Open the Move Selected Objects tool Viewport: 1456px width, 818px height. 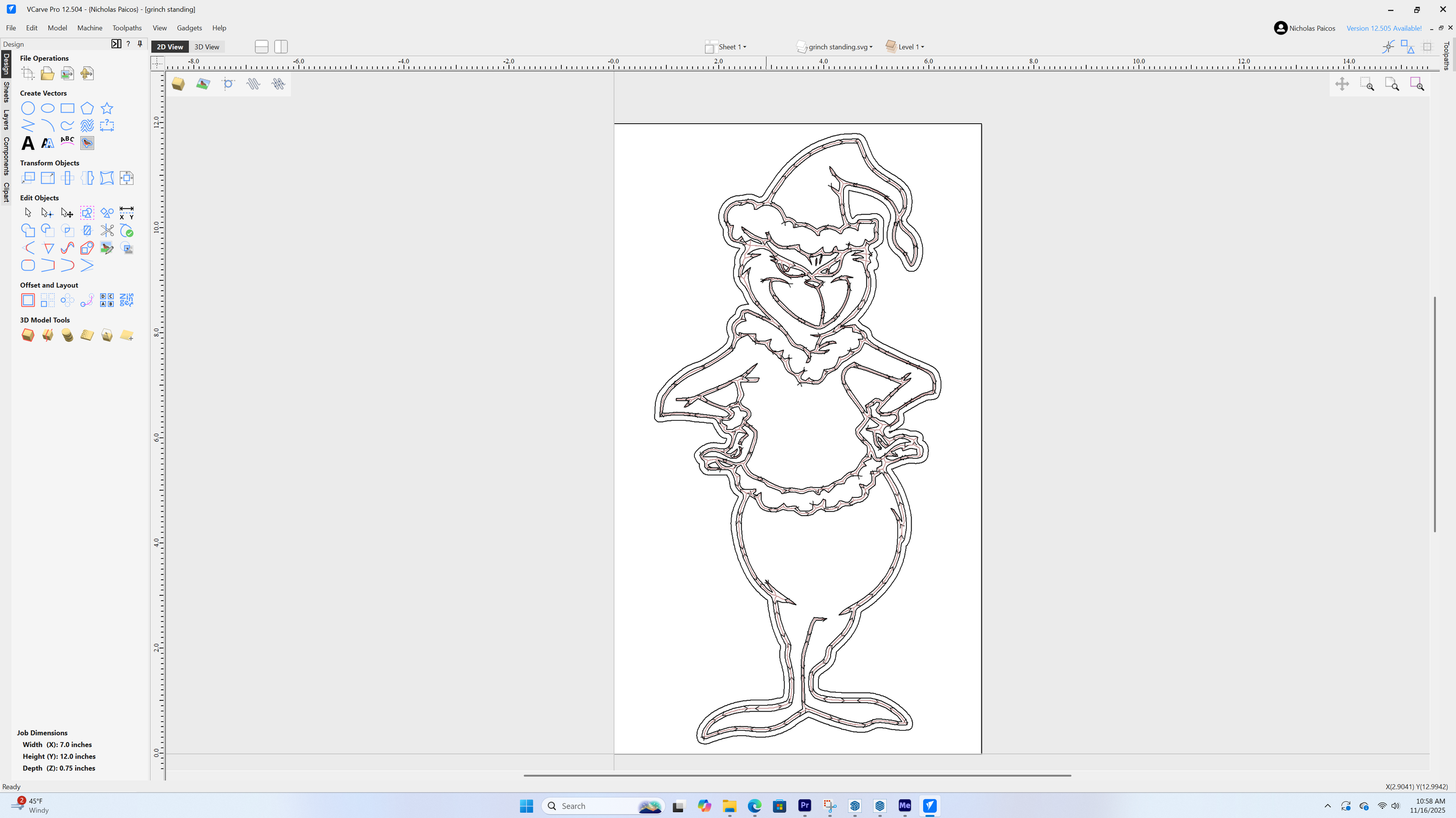point(28,178)
